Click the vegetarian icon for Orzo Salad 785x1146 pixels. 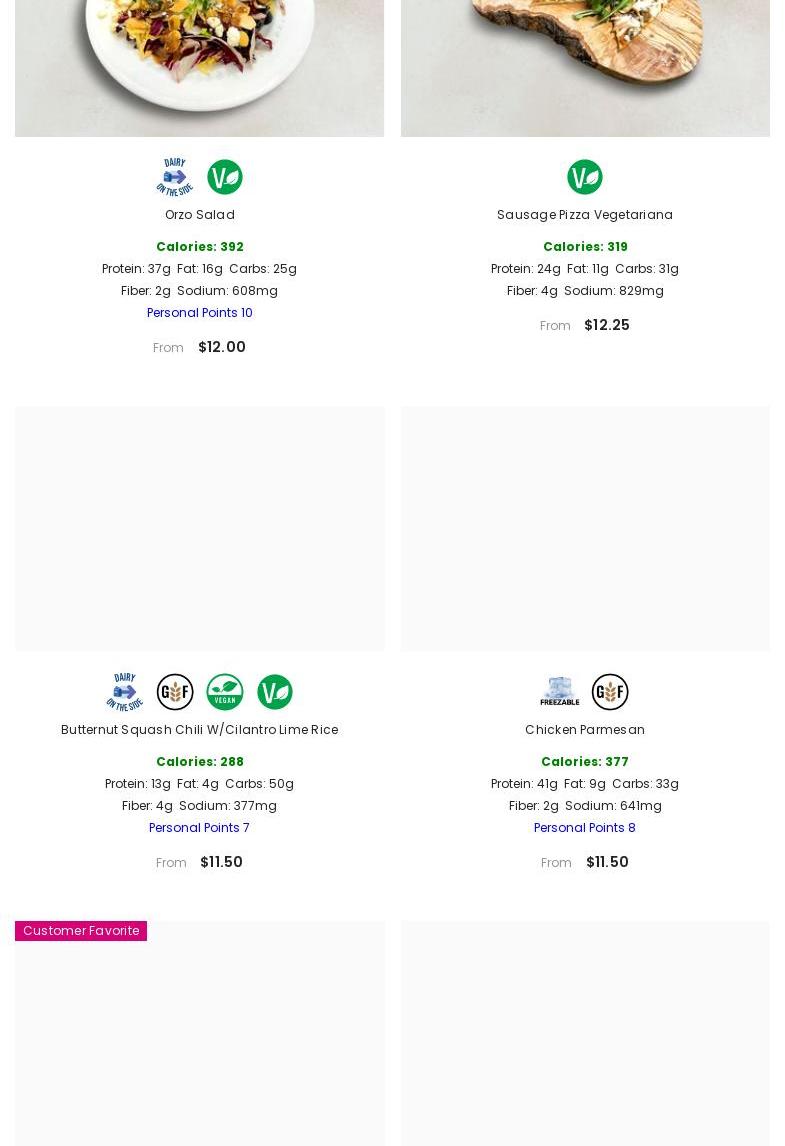pyautogui.click(x=225, y=177)
